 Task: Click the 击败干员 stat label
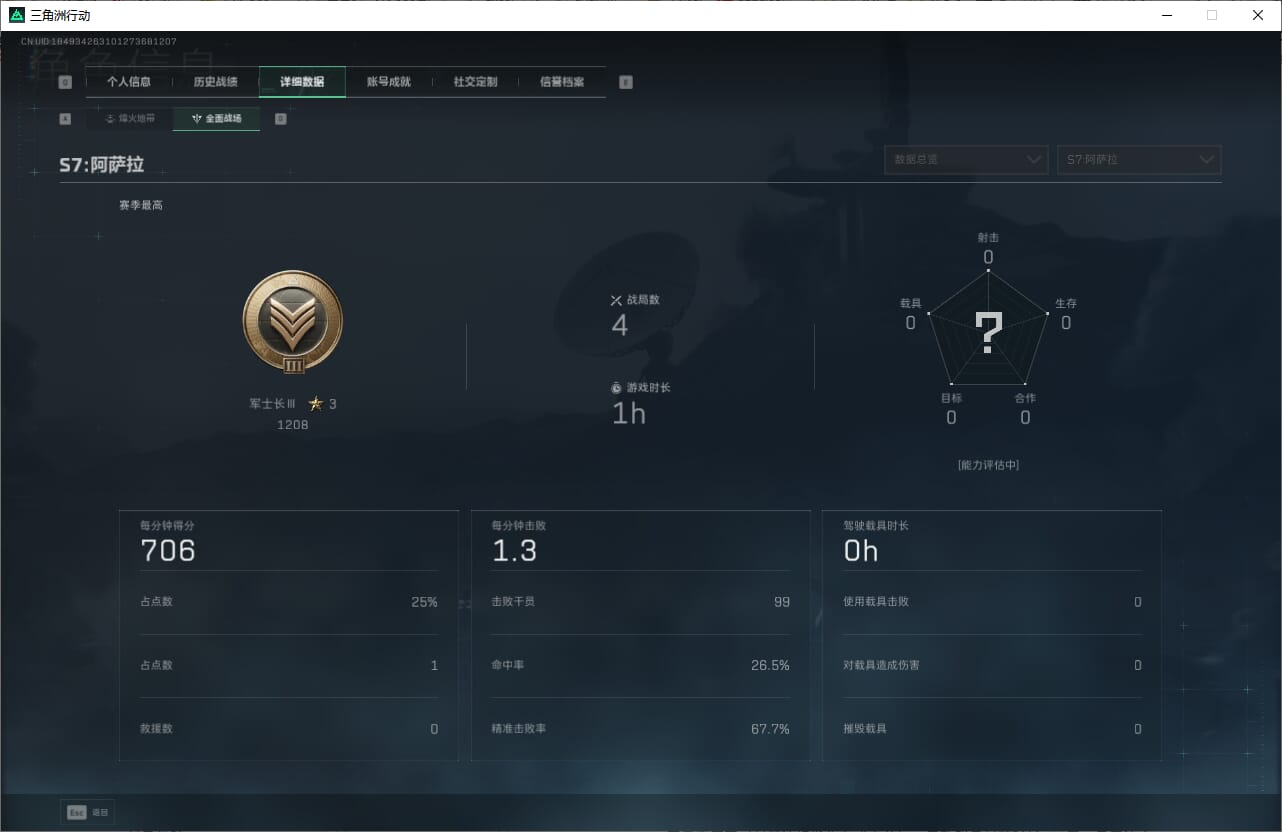(x=513, y=602)
